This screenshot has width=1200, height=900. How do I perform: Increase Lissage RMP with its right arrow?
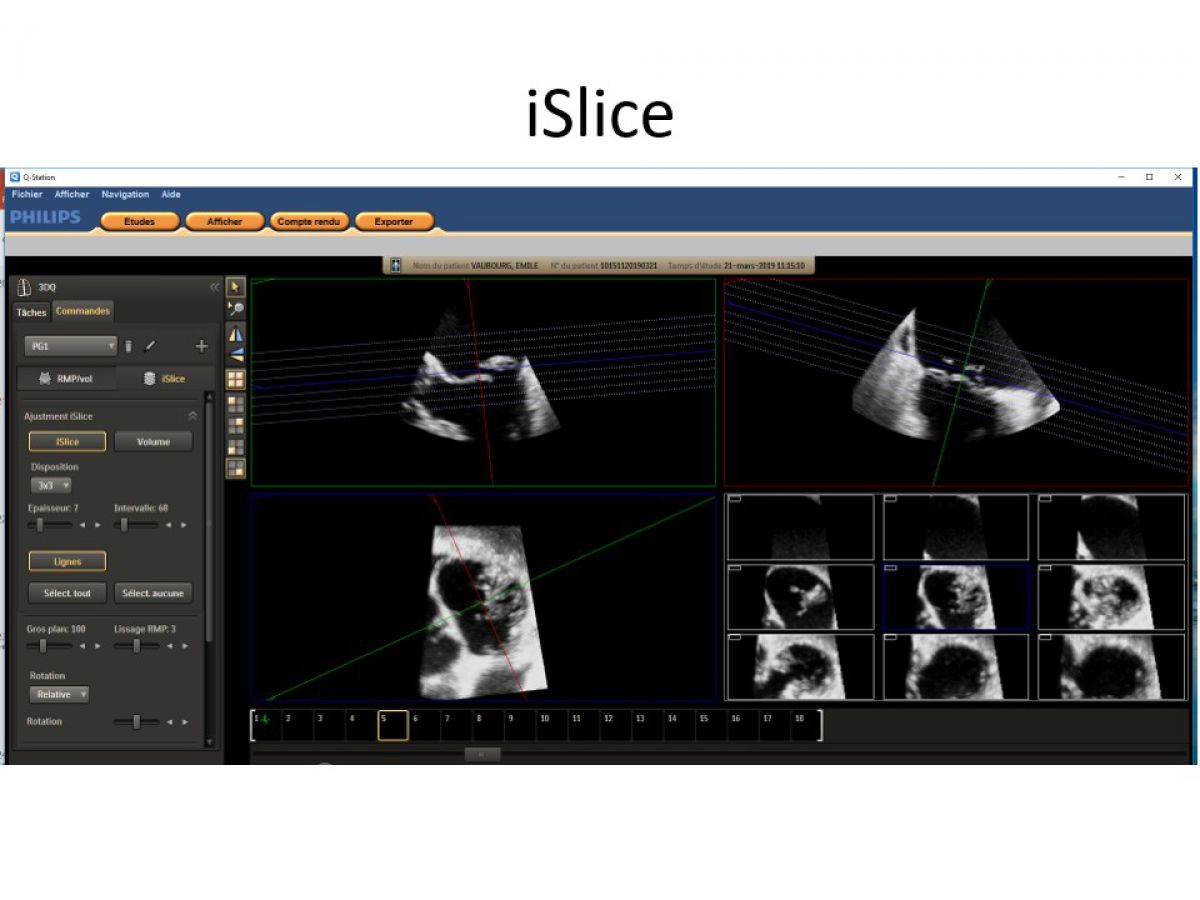(184, 646)
